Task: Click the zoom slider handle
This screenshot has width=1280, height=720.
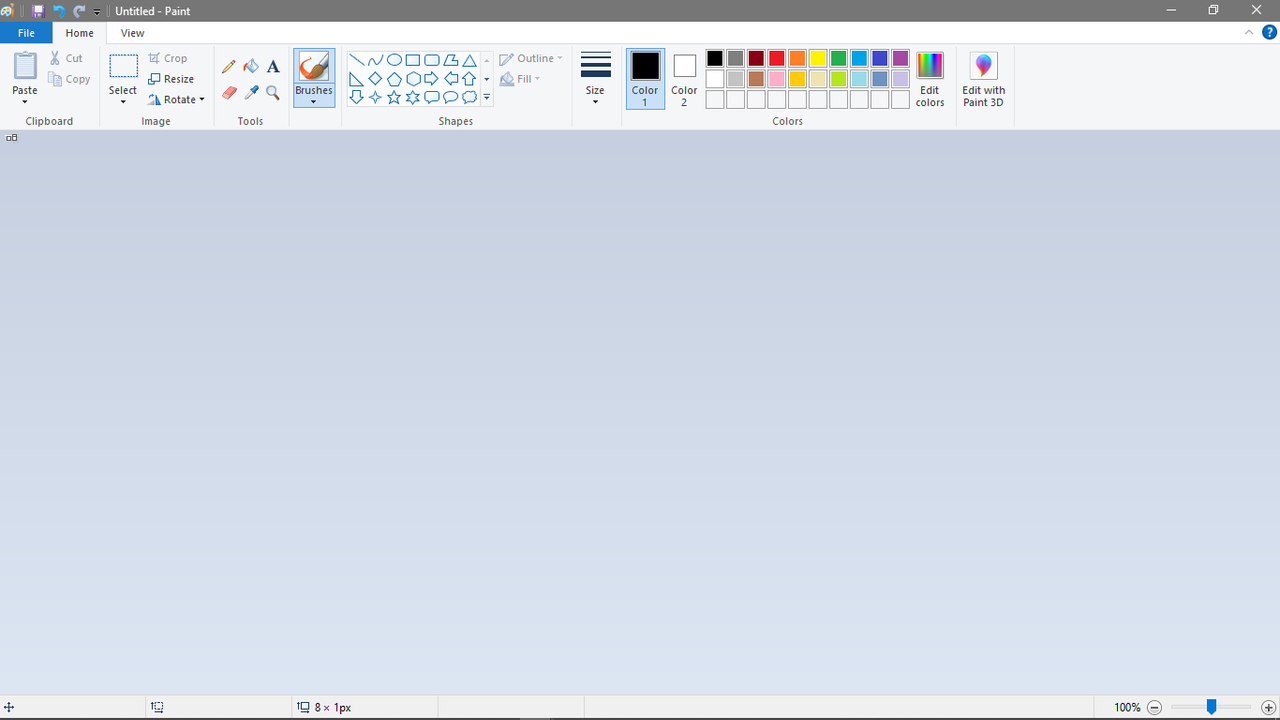Action: tap(1211, 707)
